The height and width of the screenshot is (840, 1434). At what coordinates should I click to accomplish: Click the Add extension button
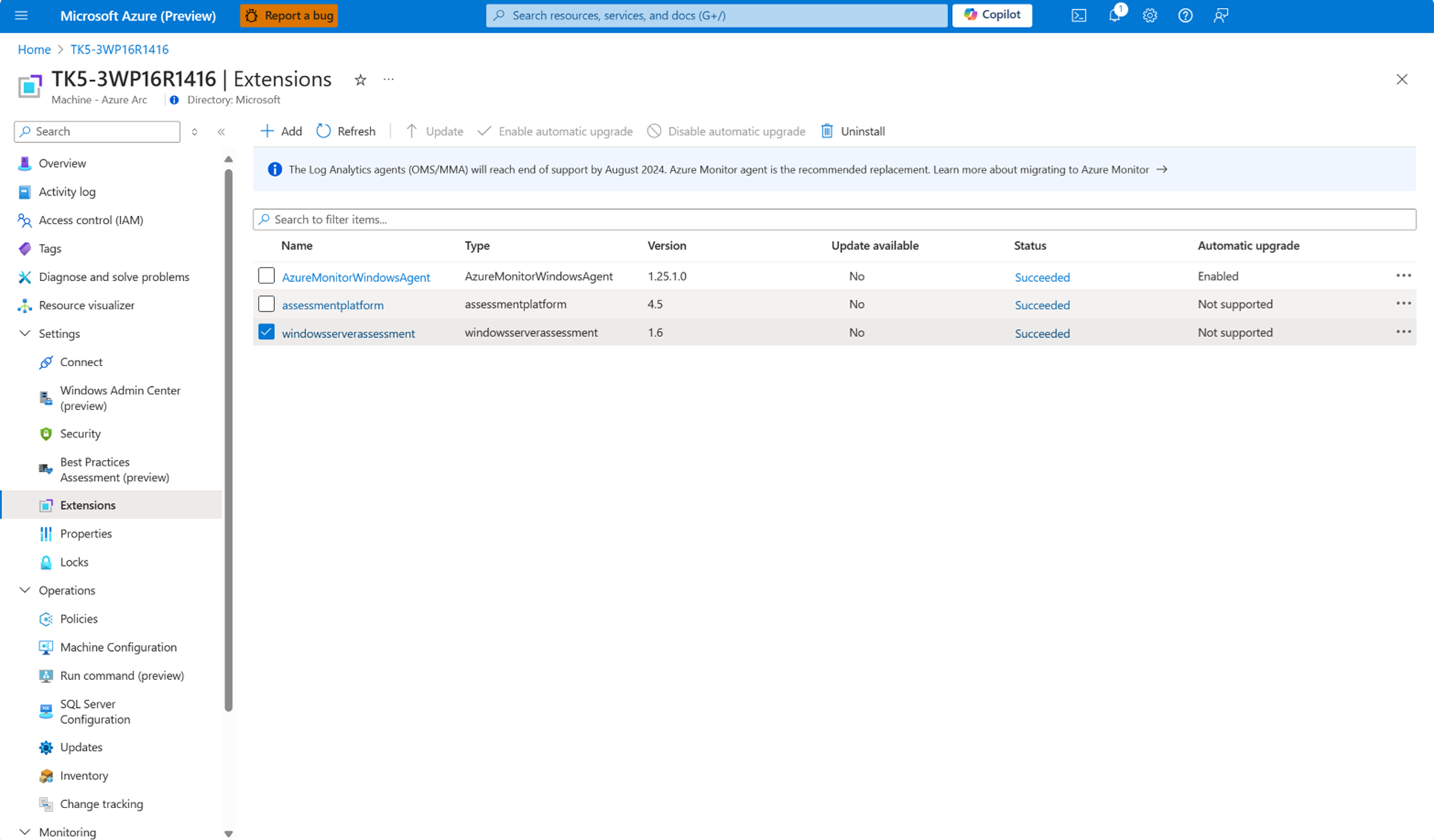tap(281, 131)
